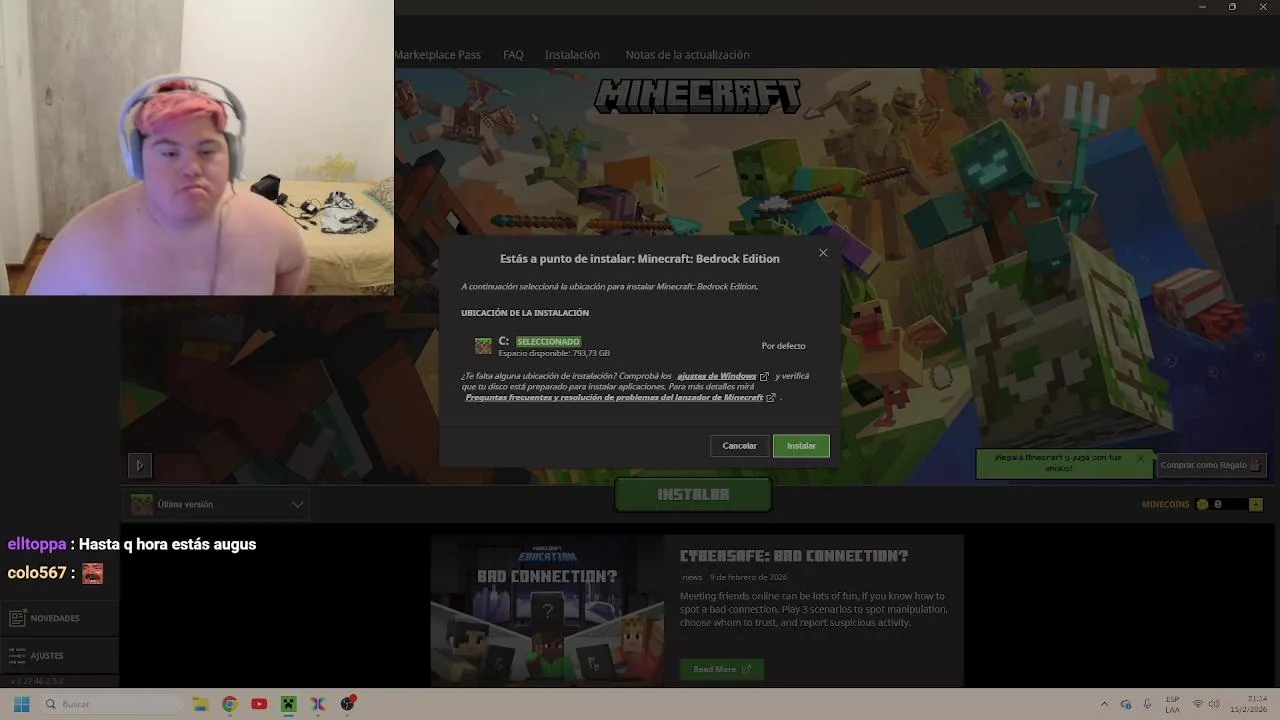1280x720 pixels.
Task: Click the Minecraft block icon beside C:
Action: (483, 346)
